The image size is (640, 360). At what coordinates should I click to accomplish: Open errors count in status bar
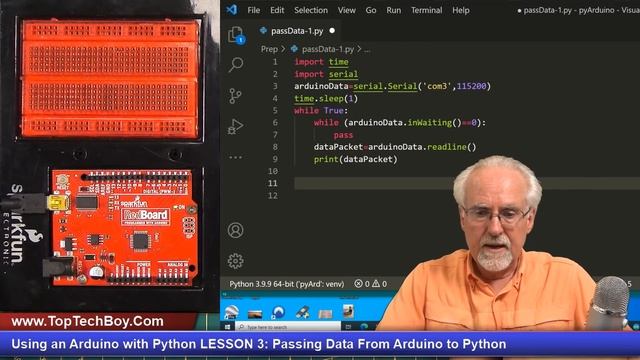362,284
